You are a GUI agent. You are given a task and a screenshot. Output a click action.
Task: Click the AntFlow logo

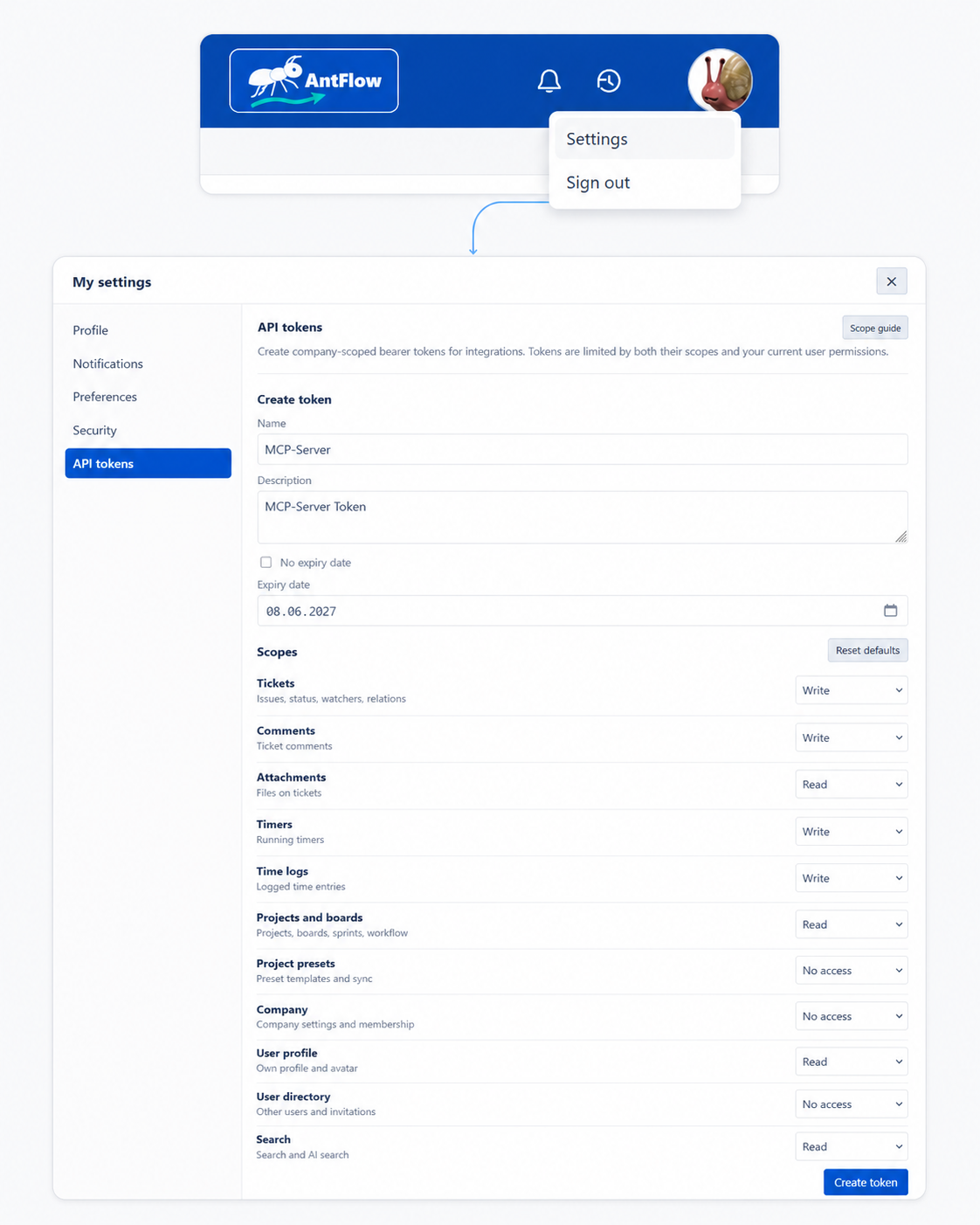314,80
